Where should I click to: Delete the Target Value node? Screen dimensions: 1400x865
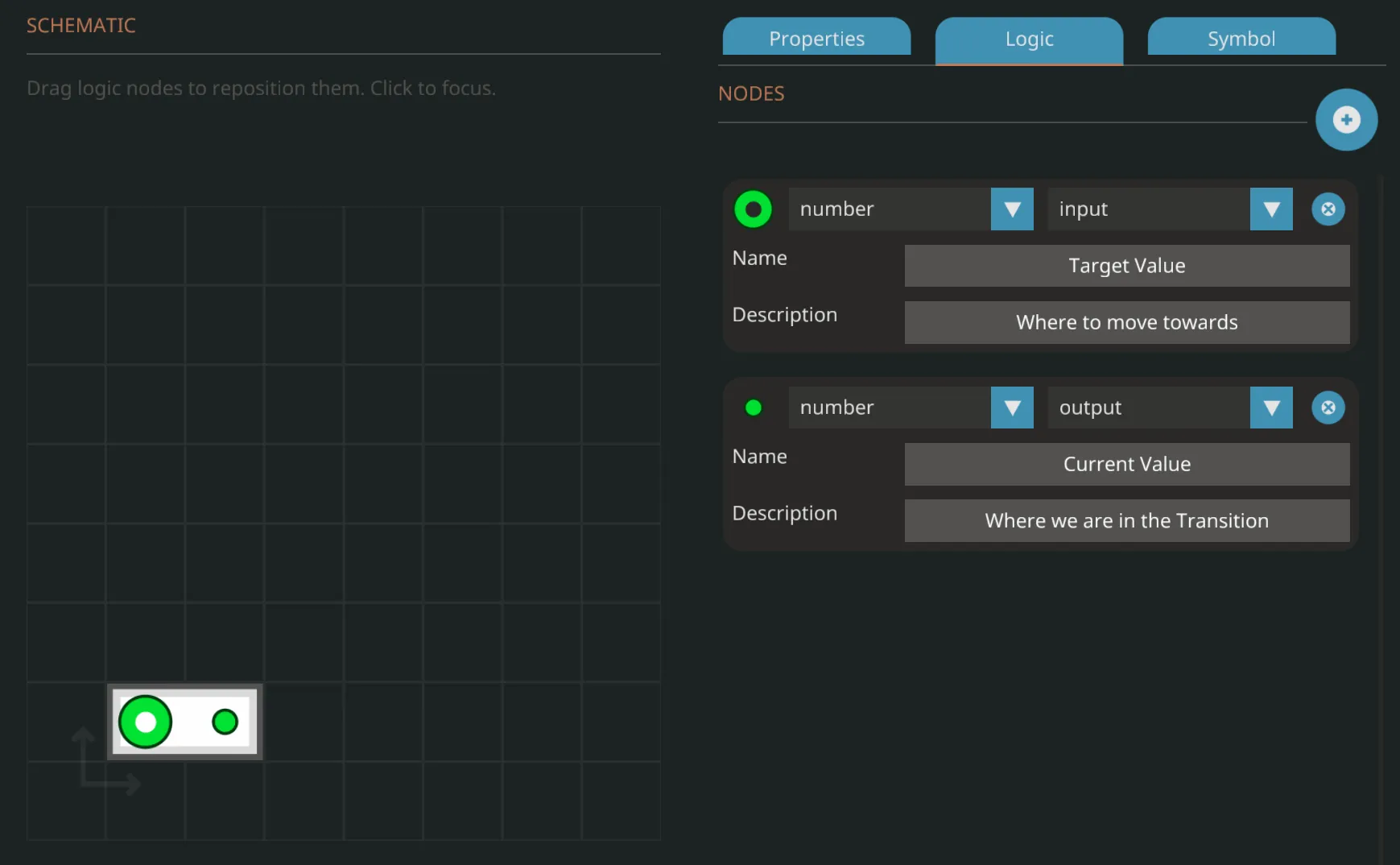[x=1328, y=209]
